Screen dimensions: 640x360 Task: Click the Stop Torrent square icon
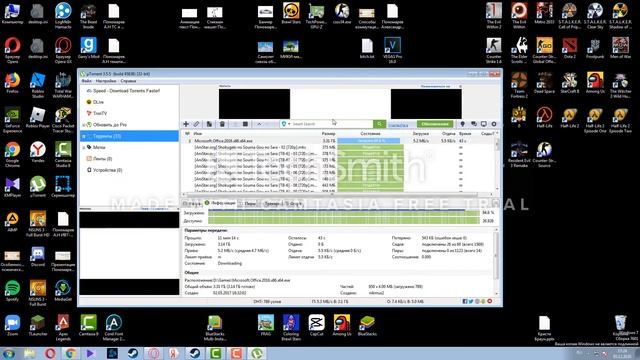(x=245, y=124)
